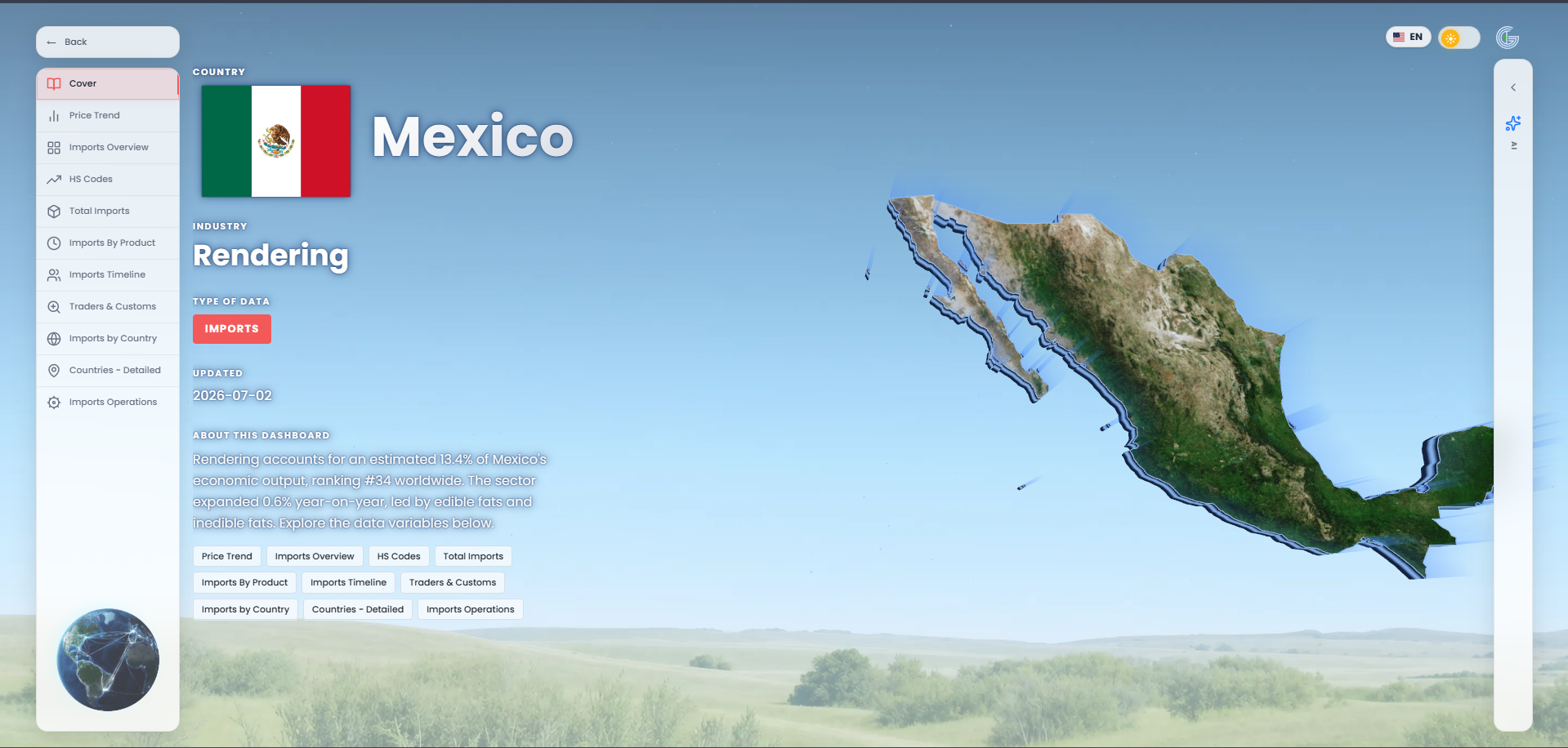The image size is (1568, 748).
Task: Click the circular G logo icon
Action: [1508, 38]
